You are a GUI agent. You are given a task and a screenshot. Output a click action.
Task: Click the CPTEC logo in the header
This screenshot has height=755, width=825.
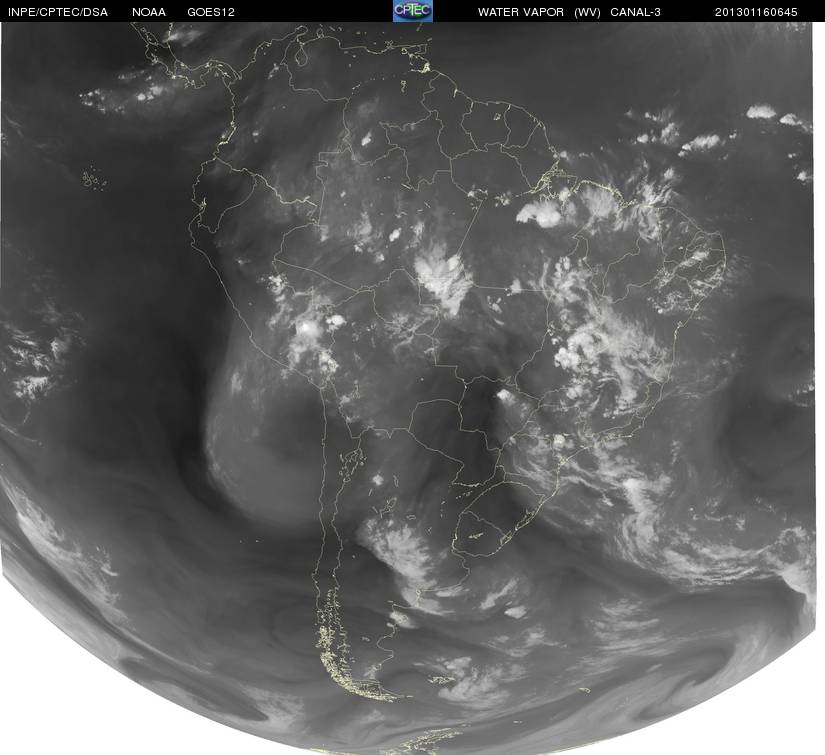[413, 11]
